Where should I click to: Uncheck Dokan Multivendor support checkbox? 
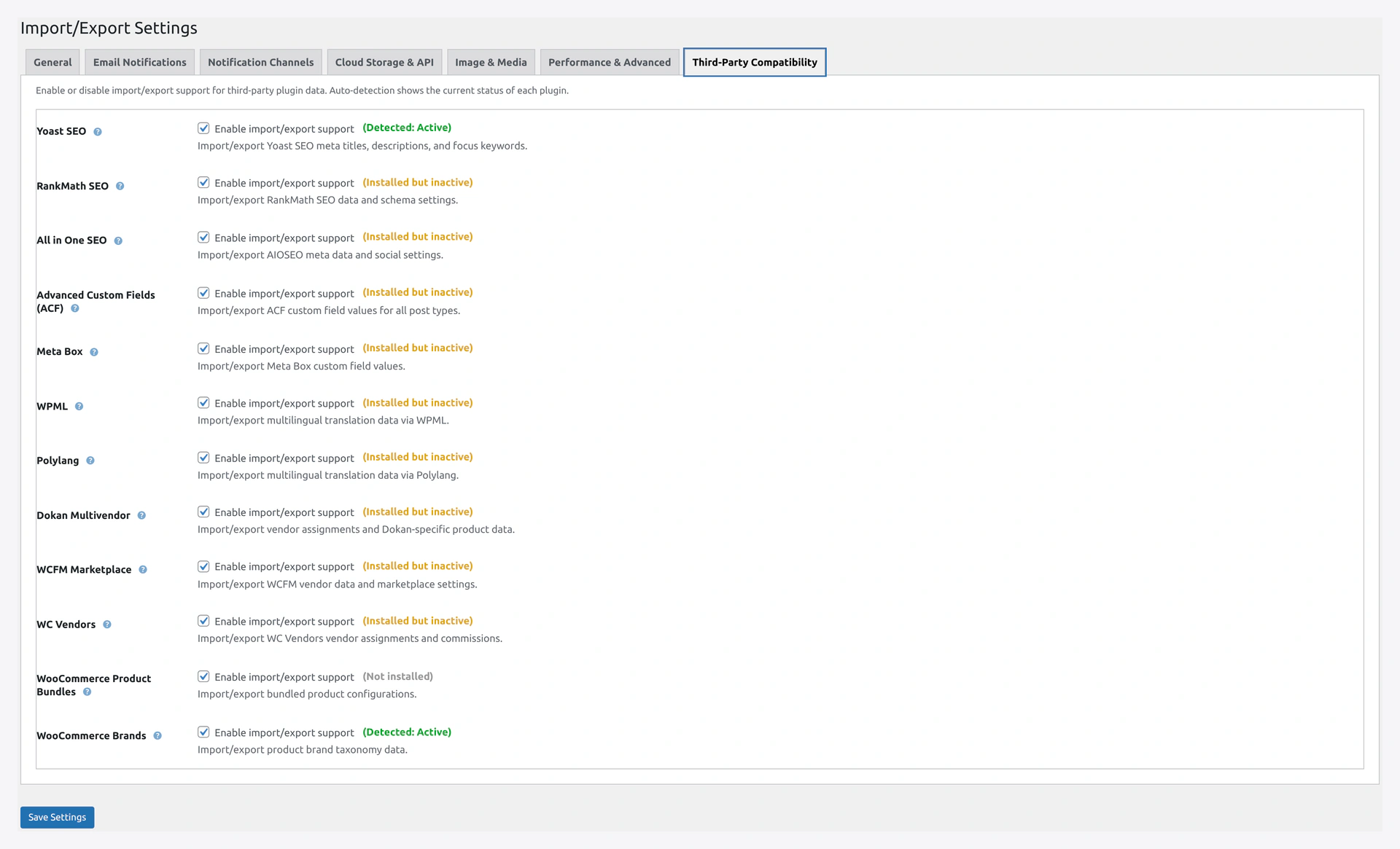[x=203, y=512]
